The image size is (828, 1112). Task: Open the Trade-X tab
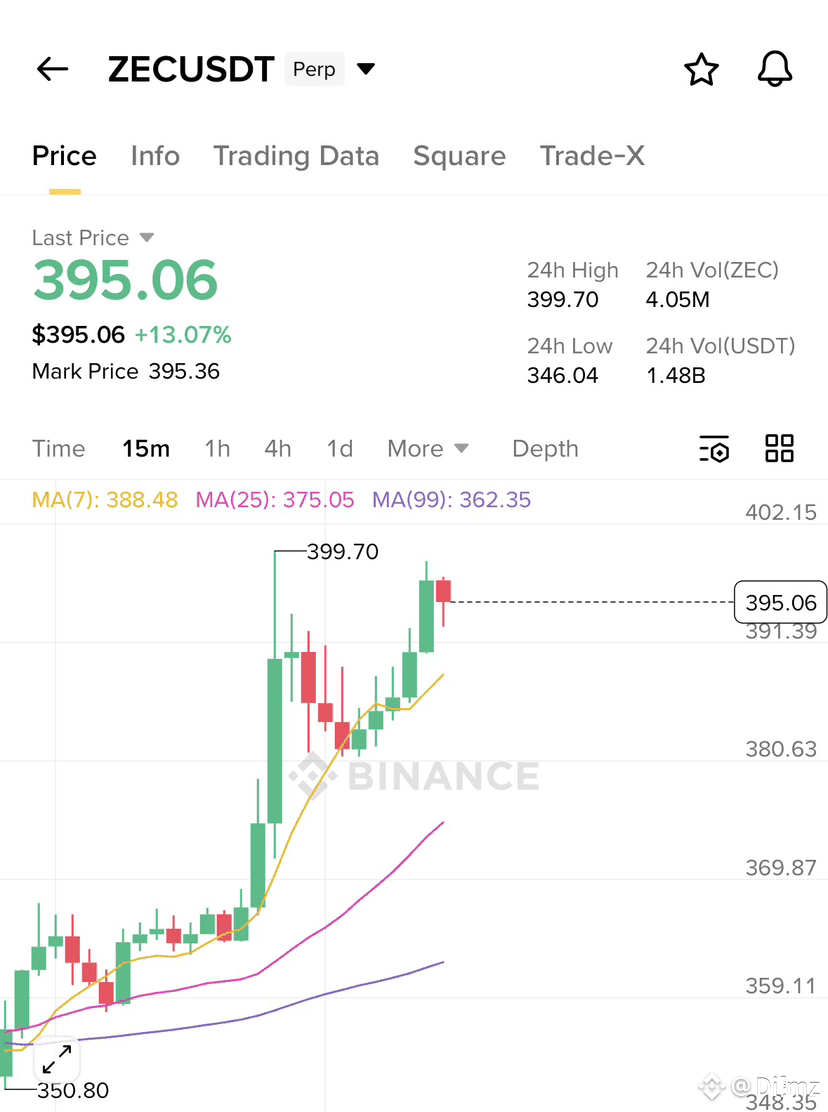(x=593, y=156)
